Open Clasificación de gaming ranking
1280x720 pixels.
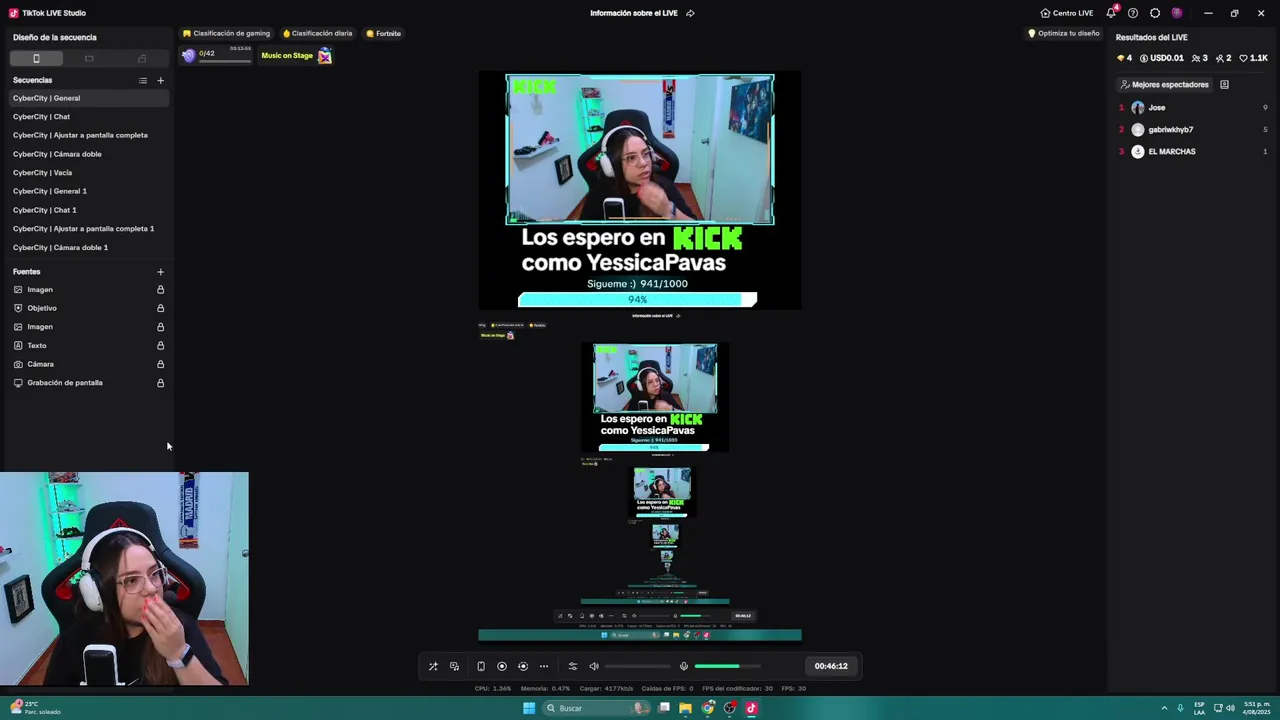[226, 33]
